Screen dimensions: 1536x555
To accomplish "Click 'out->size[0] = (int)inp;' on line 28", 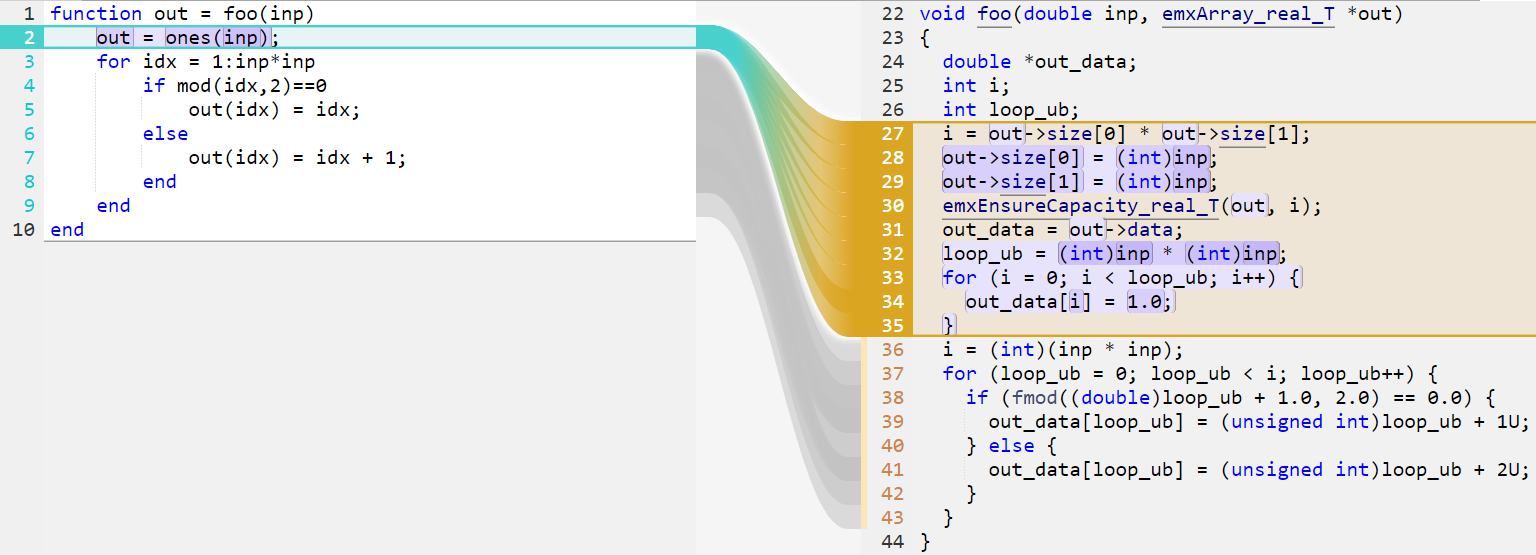I will pyautogui.click(x=1080, y=158).
